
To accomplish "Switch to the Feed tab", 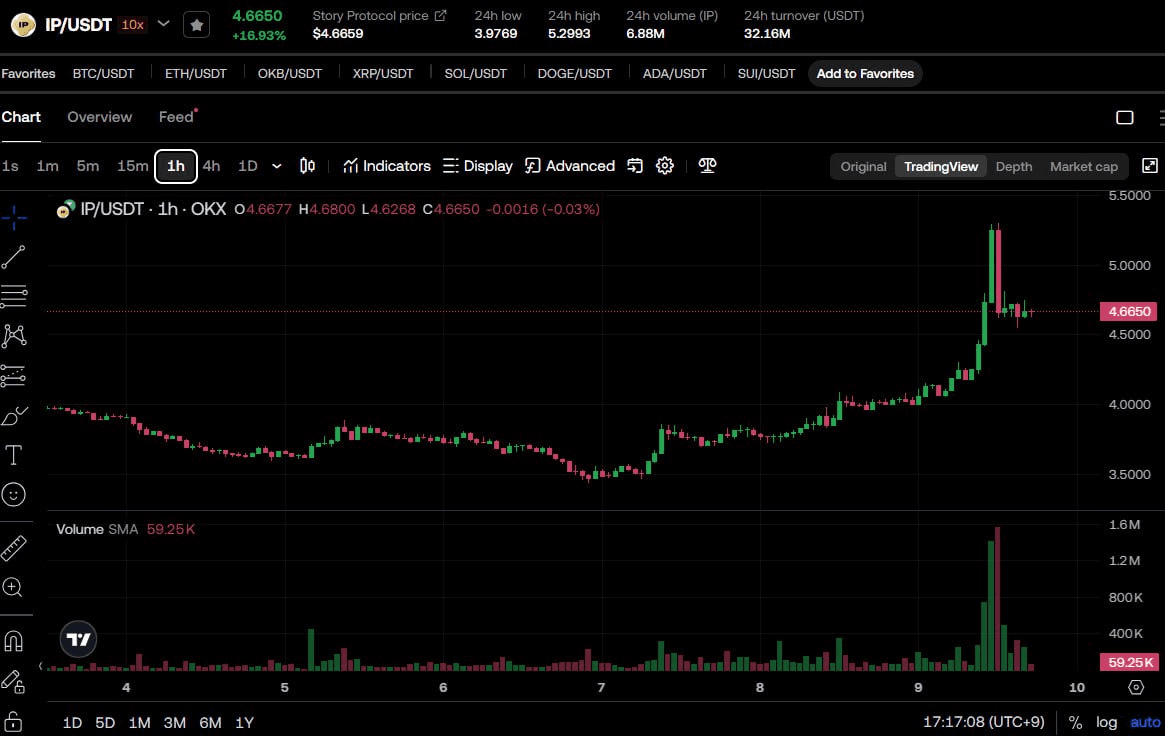I will [x=176, y=117].
